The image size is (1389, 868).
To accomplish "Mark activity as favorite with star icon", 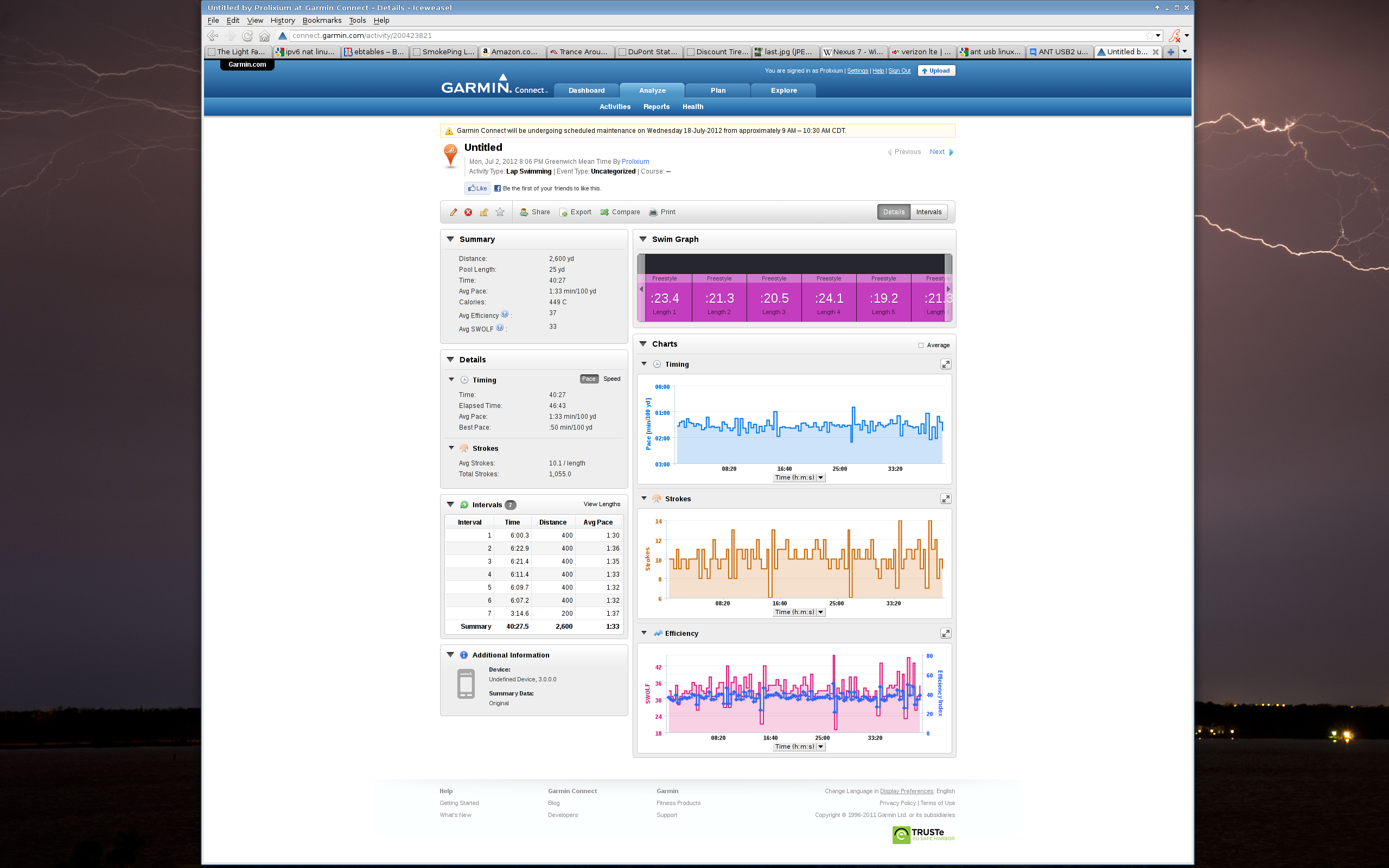I will point(500,212).
